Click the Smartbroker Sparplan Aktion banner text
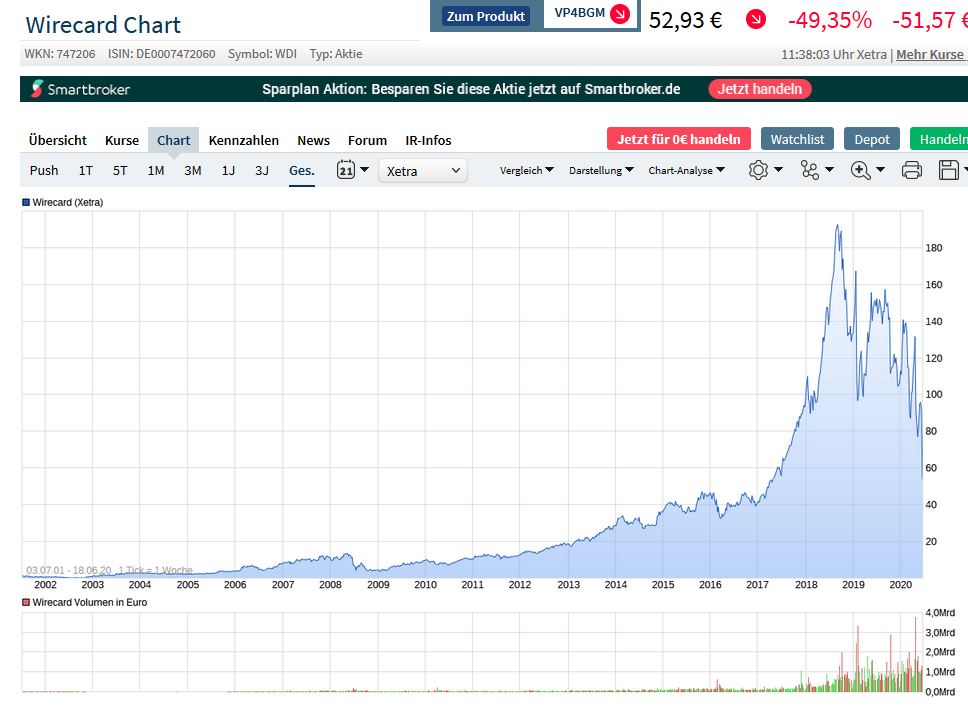This screenshot has width=968, height=707. [x=471, y=89]
